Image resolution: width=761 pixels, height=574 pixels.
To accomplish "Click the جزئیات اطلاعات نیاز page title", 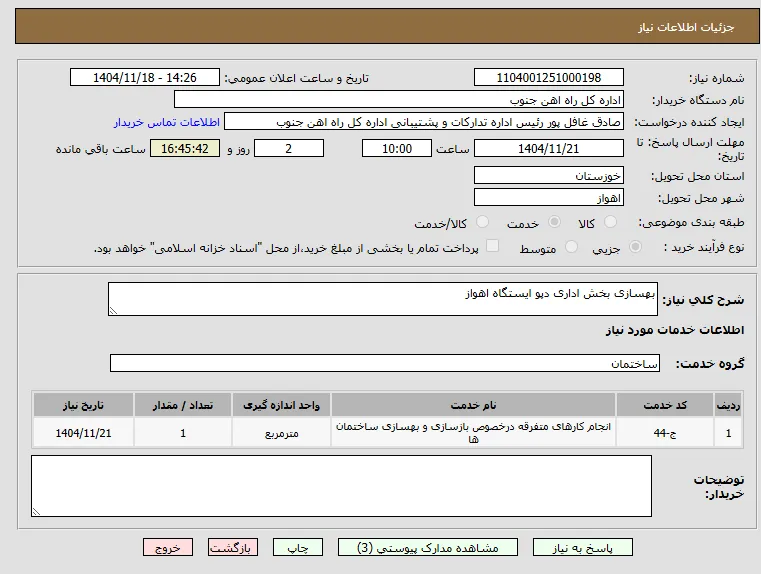I will tap(686, 27).
